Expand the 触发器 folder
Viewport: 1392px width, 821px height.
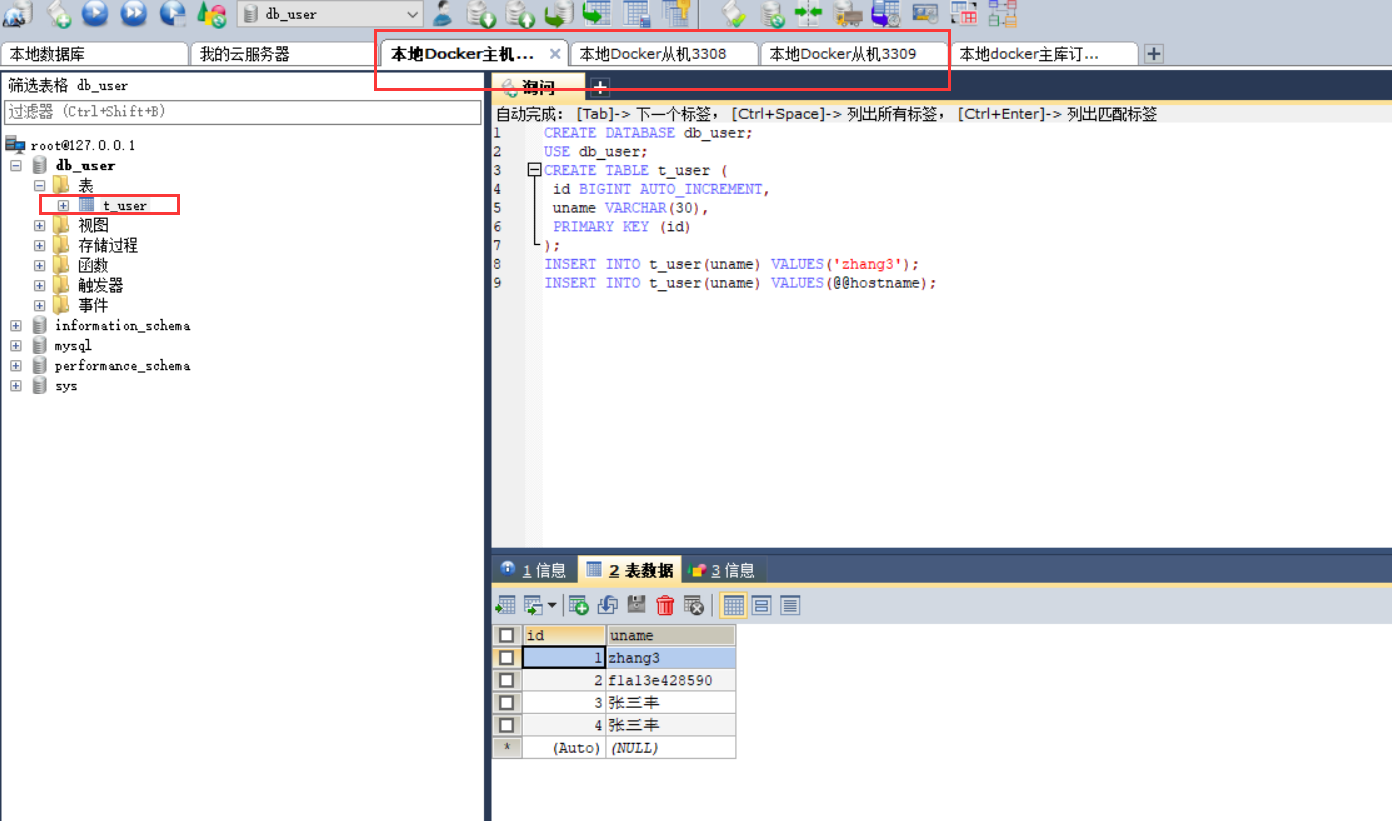click(x=40, y=285)
